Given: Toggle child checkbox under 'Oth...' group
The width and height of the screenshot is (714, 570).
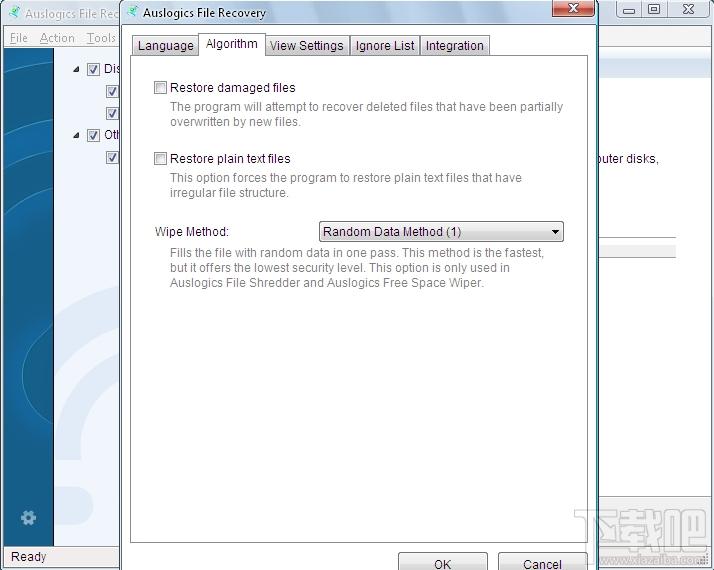Looking at the screenshot, I should pyautogui.click(x=112, y=158).
